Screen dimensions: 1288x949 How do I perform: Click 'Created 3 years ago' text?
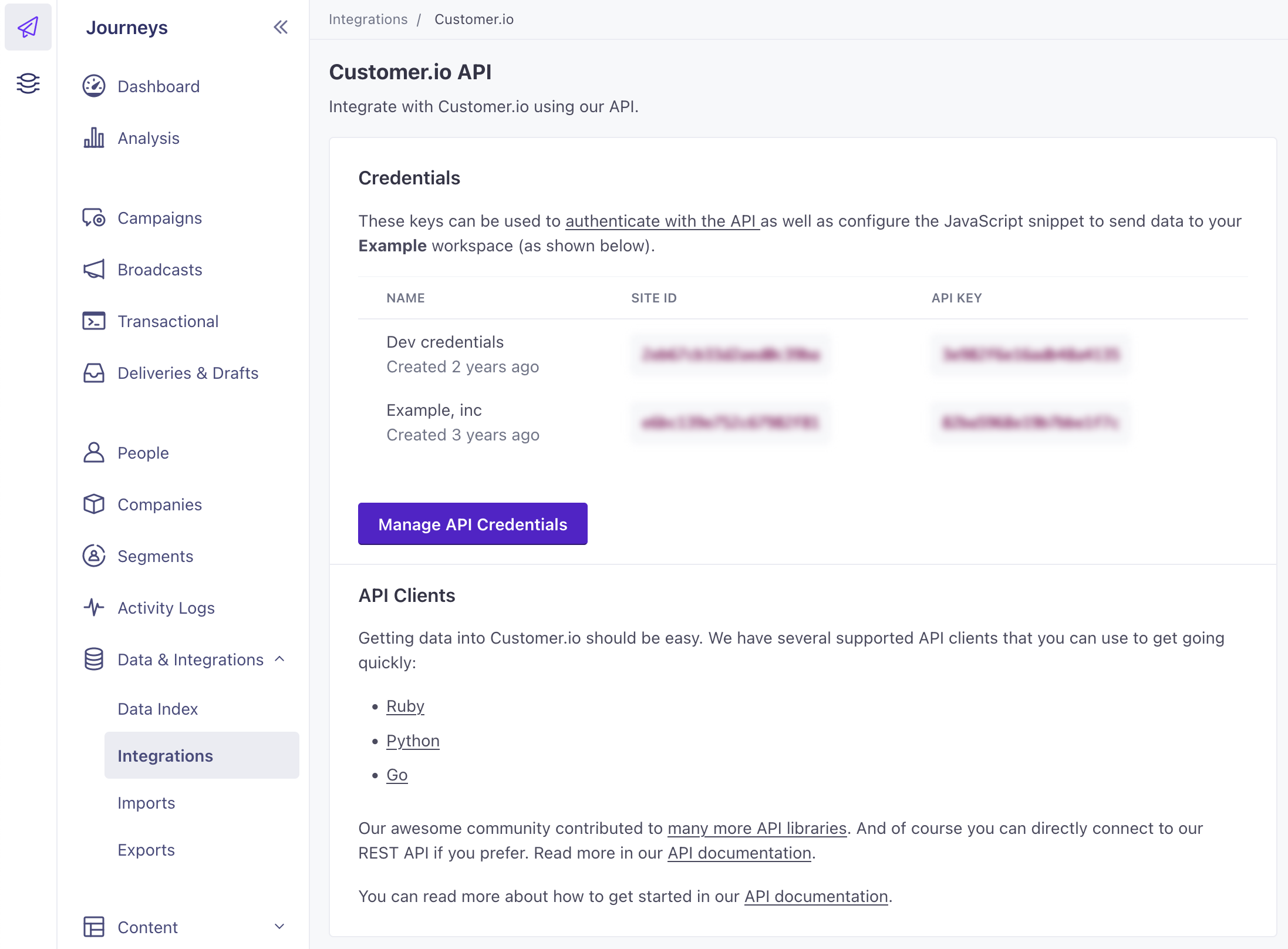click(463, 435)
